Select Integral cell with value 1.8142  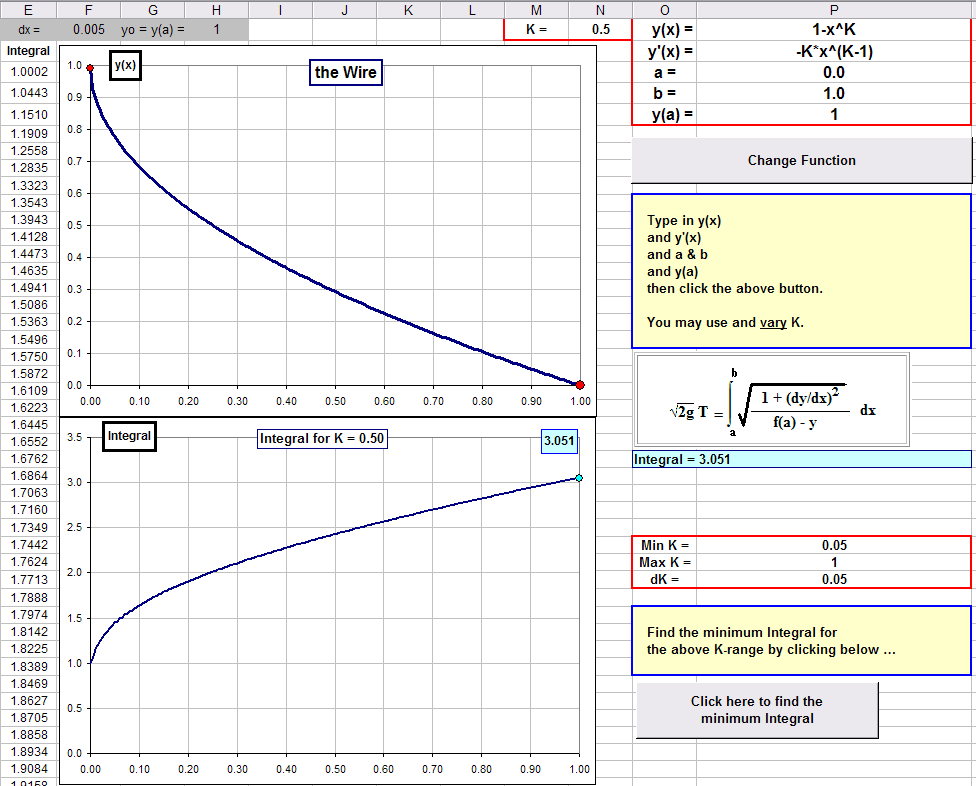point(29,632)
